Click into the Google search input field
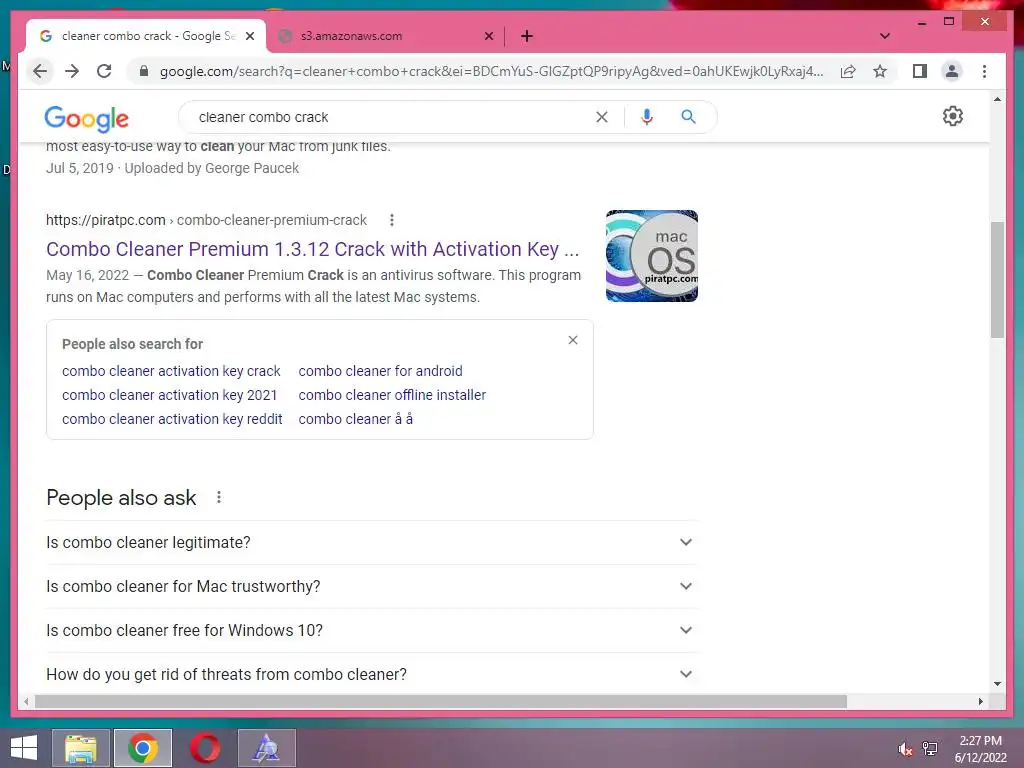This screenshot has width=1024, height=768. (x=392, y=117)
